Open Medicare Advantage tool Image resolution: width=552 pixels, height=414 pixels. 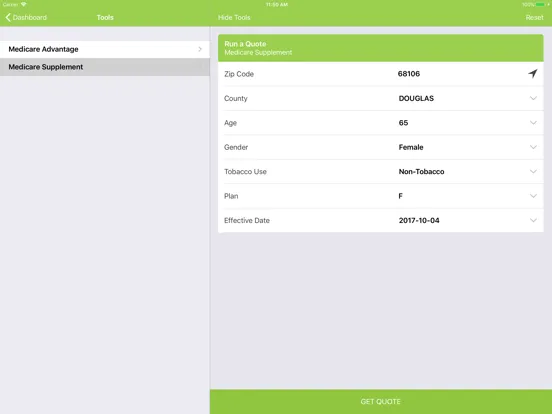pyautogui.click(x=105, y=49)
